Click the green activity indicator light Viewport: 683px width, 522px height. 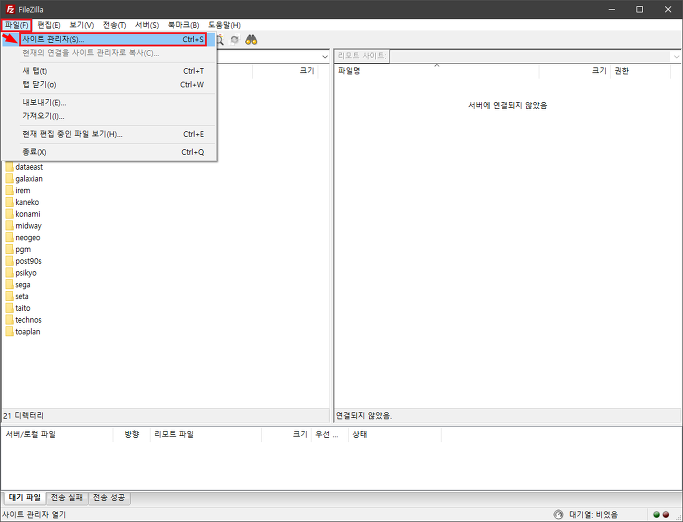(x=656, y=515)
